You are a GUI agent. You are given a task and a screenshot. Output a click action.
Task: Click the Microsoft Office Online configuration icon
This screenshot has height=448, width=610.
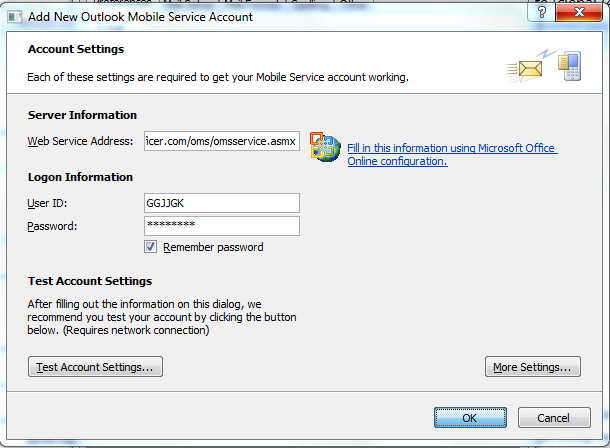(325, 147)
